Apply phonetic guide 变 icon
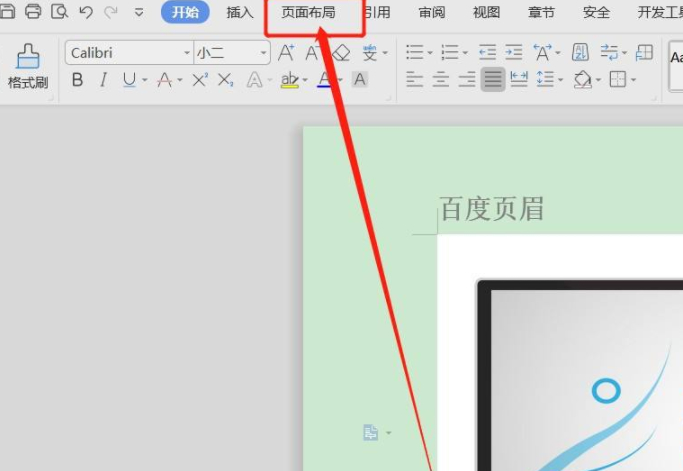Screen dimensions: 683x471 click(370, 53)
